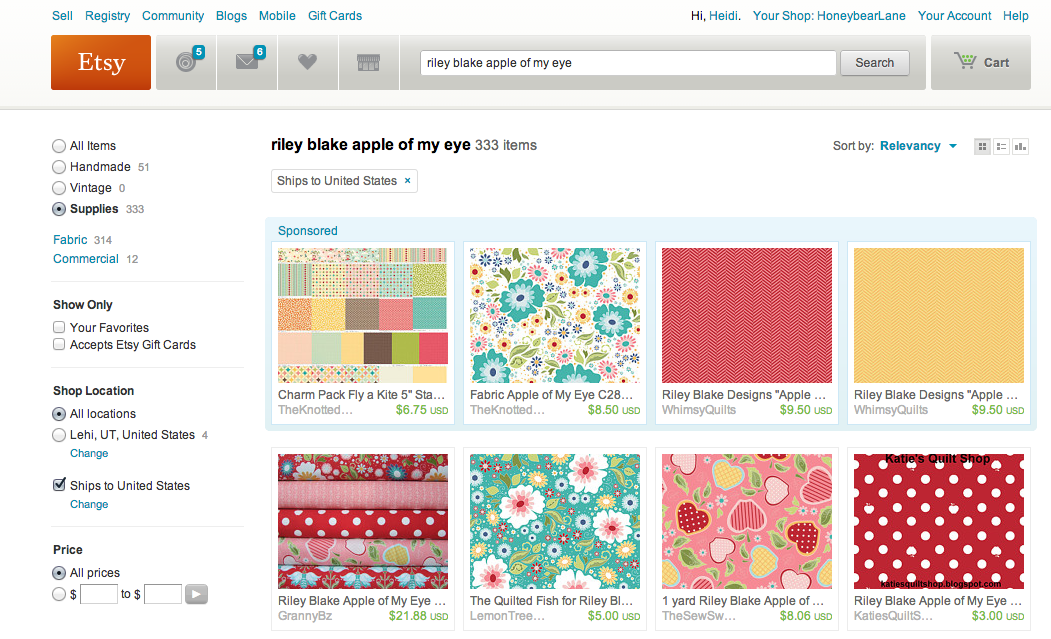Screen dimensions: 1051x639
Task: Check the Your Favorites checkbox
Action: click(59, 327)
